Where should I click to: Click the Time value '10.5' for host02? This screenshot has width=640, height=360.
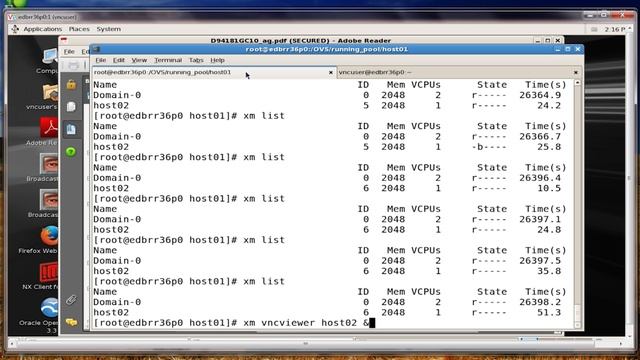click(549, 188)
